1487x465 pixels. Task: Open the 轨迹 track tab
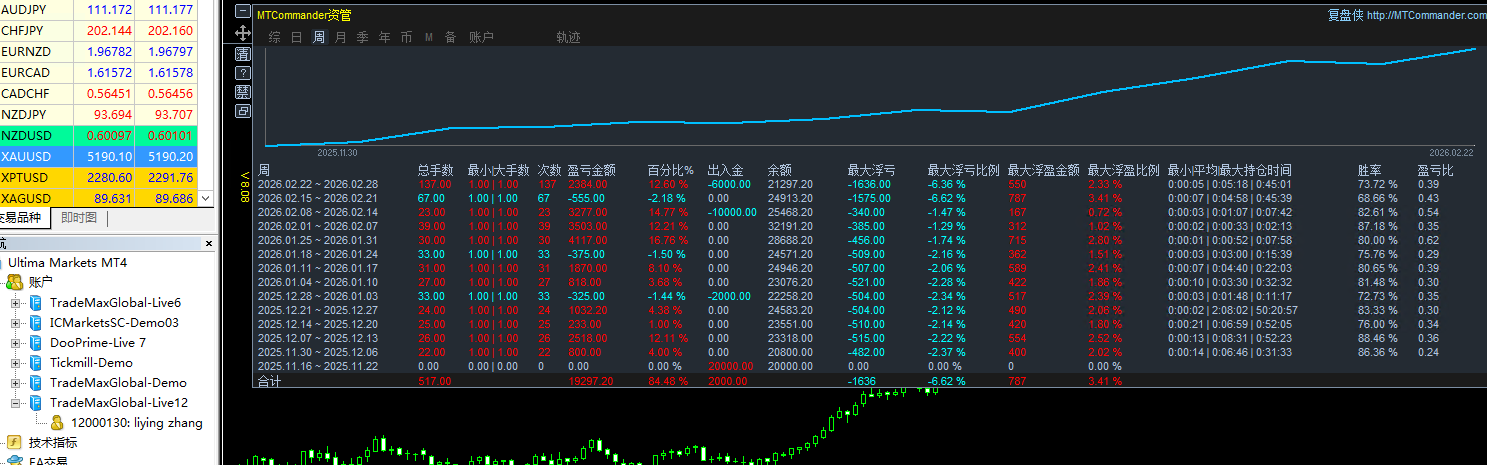click(x=568, y=37)
